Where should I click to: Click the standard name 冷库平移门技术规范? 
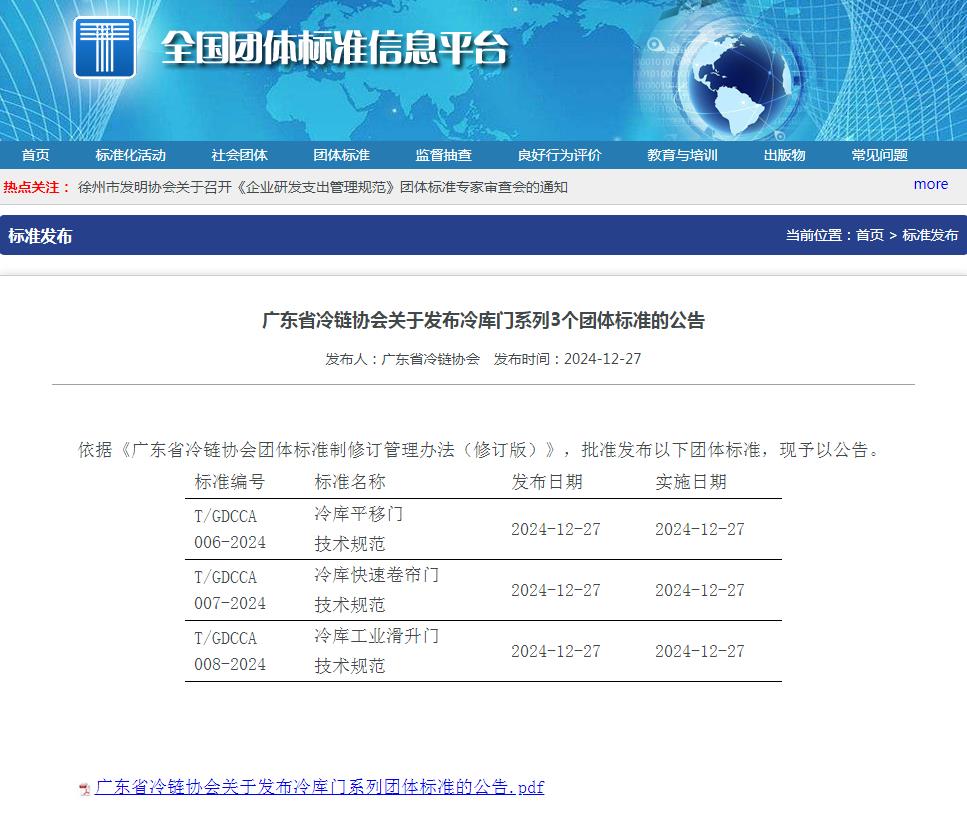coord(359,529)
